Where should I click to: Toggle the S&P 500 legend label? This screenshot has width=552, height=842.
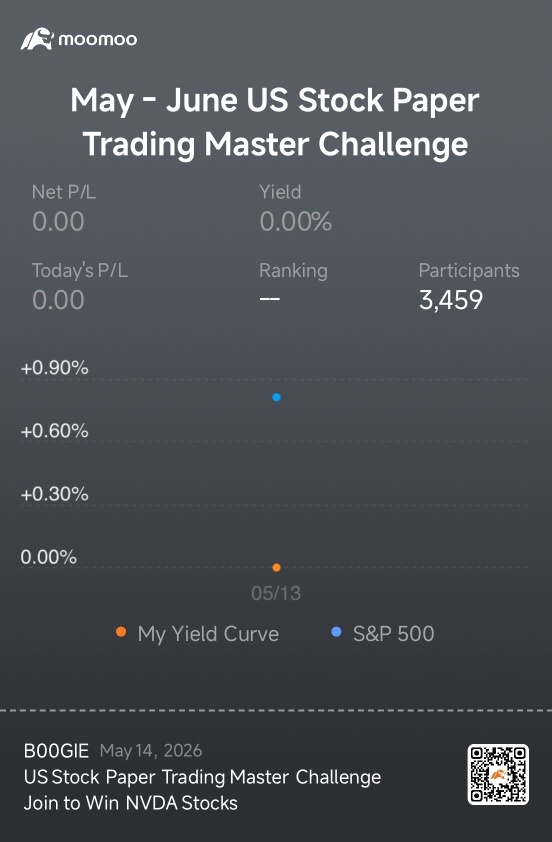coord(394,634)
